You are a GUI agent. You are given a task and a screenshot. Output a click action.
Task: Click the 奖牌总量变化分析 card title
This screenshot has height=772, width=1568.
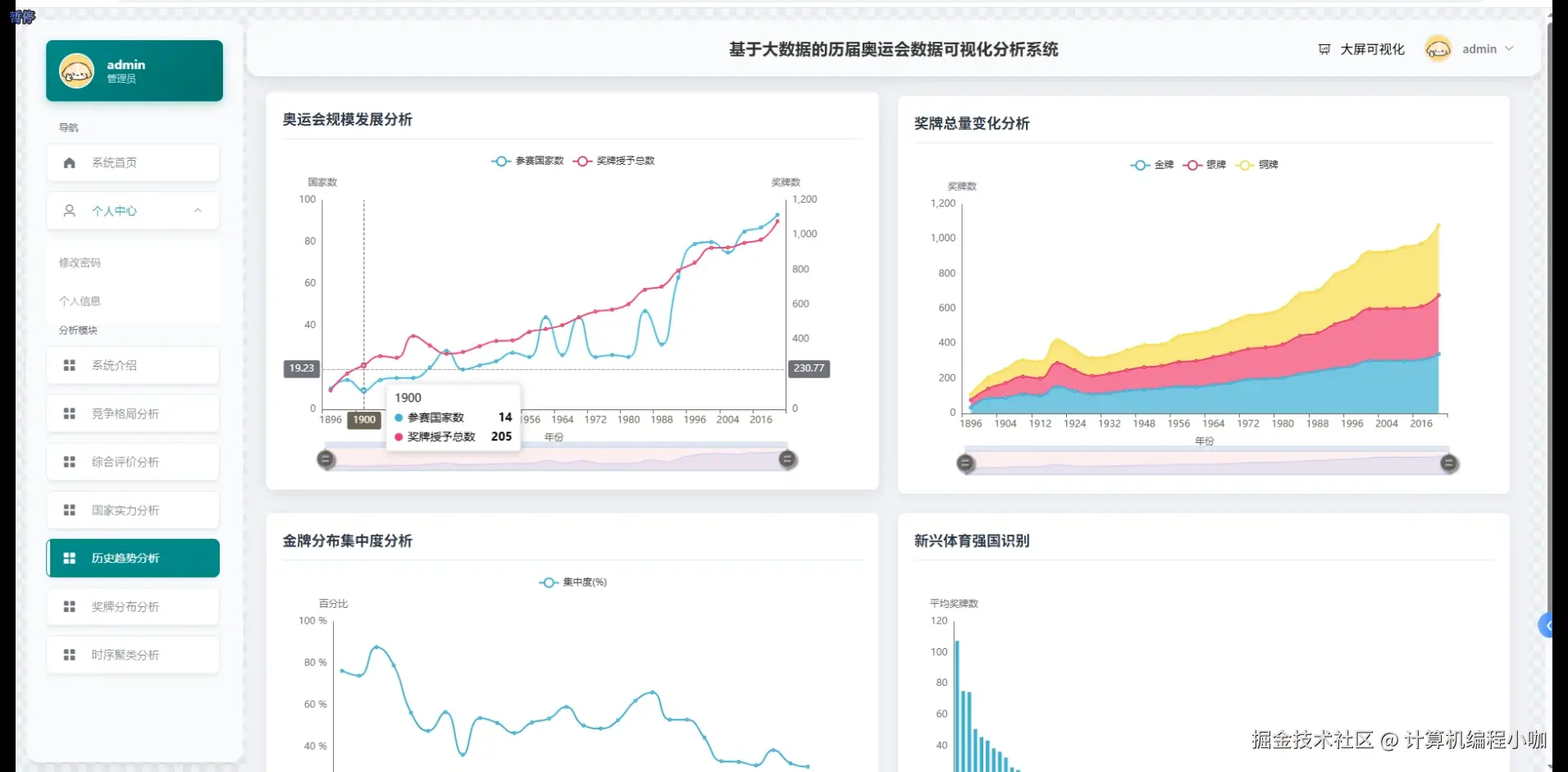pos(972,124)
